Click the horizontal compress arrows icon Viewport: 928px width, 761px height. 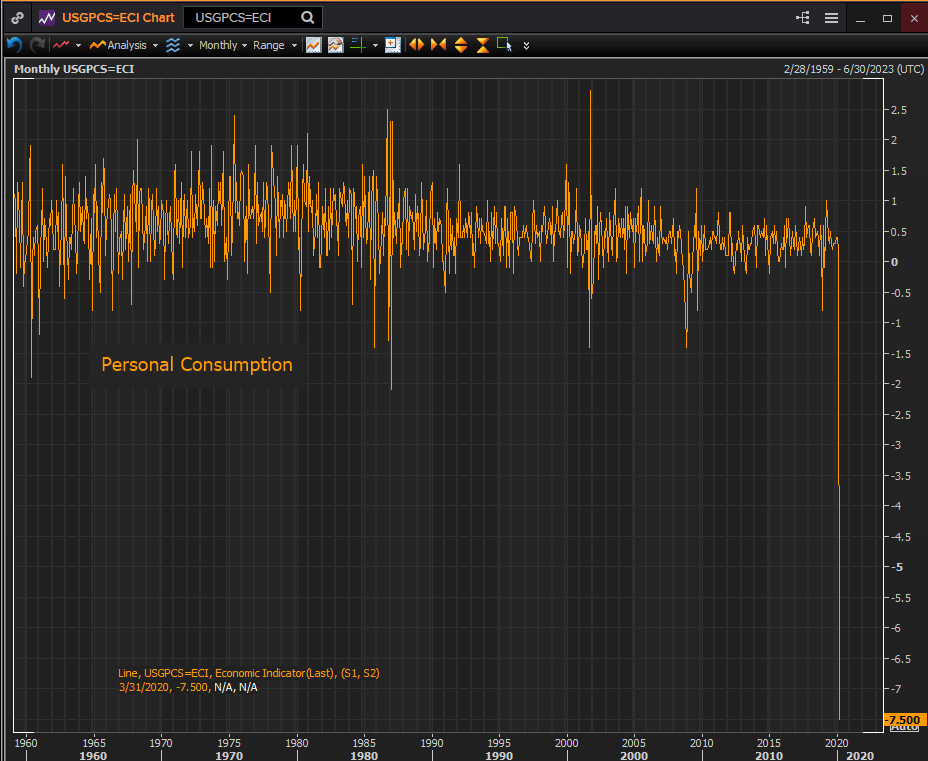pyautogui.click(x=438, y=45)
